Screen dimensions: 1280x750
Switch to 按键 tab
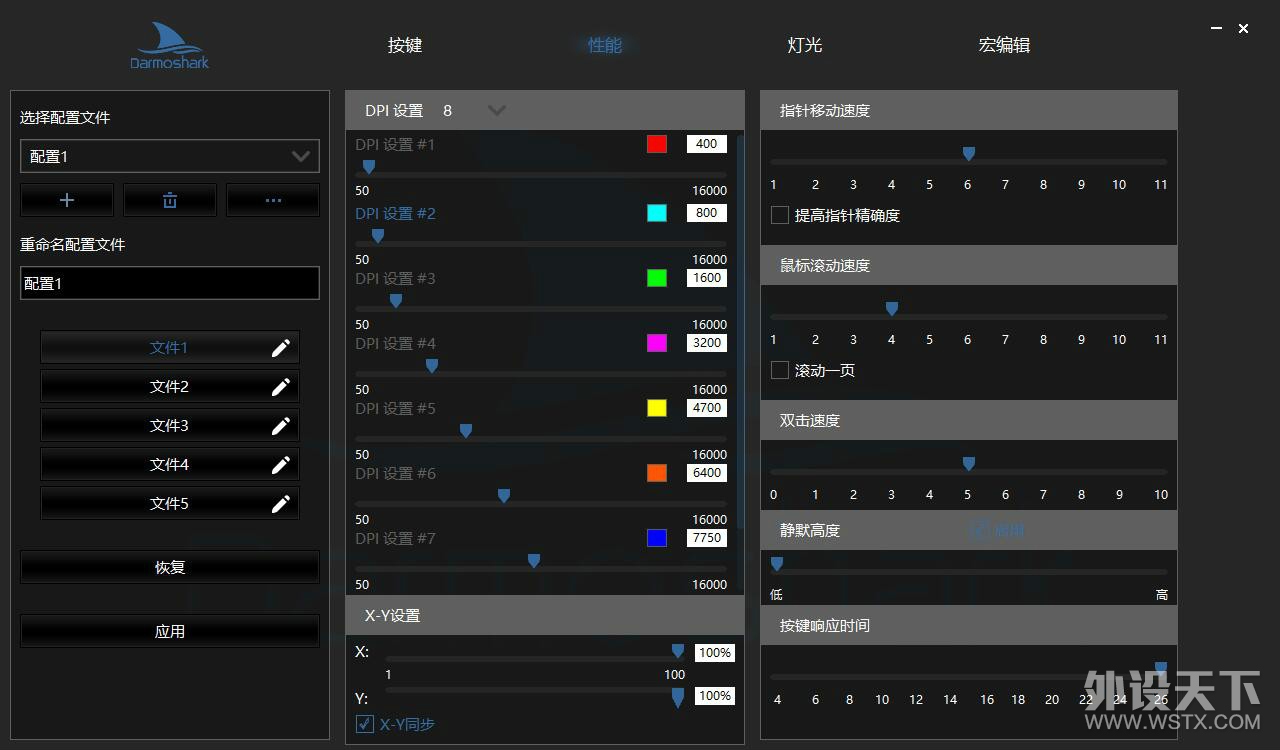point(405,45)
